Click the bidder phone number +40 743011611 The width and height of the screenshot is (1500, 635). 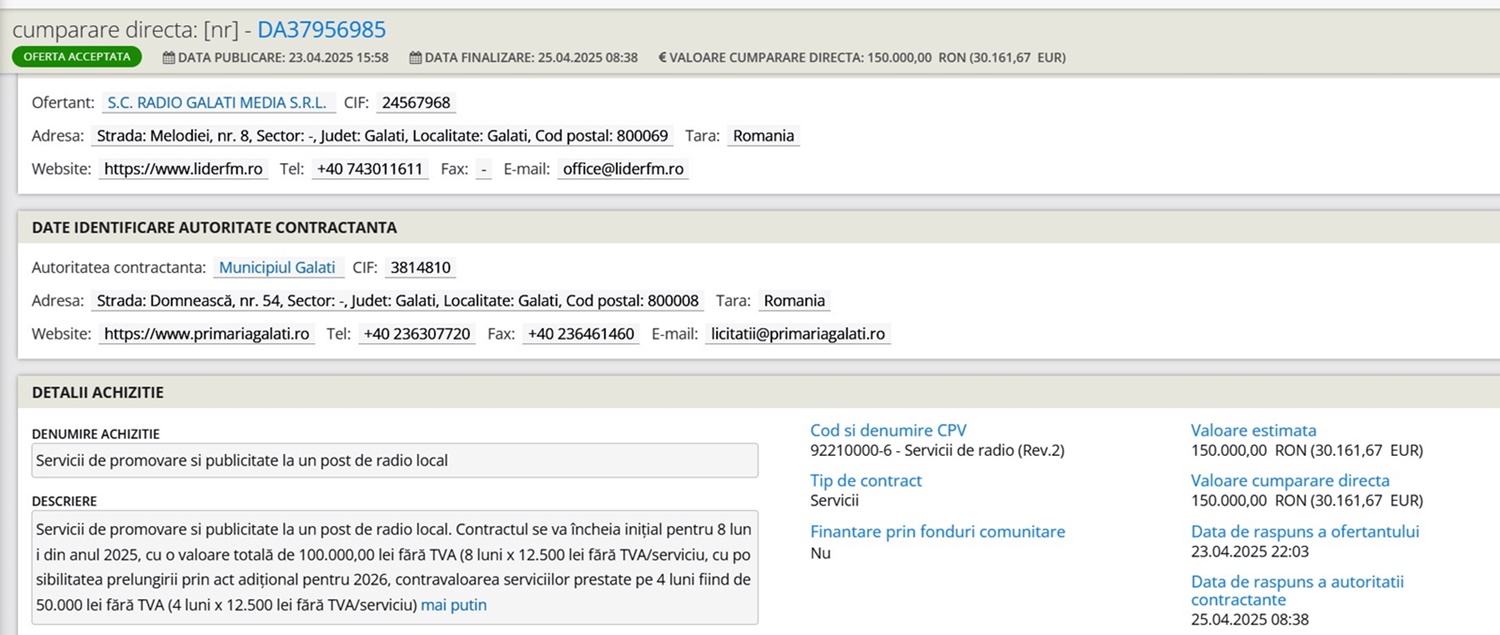point(370,169)
